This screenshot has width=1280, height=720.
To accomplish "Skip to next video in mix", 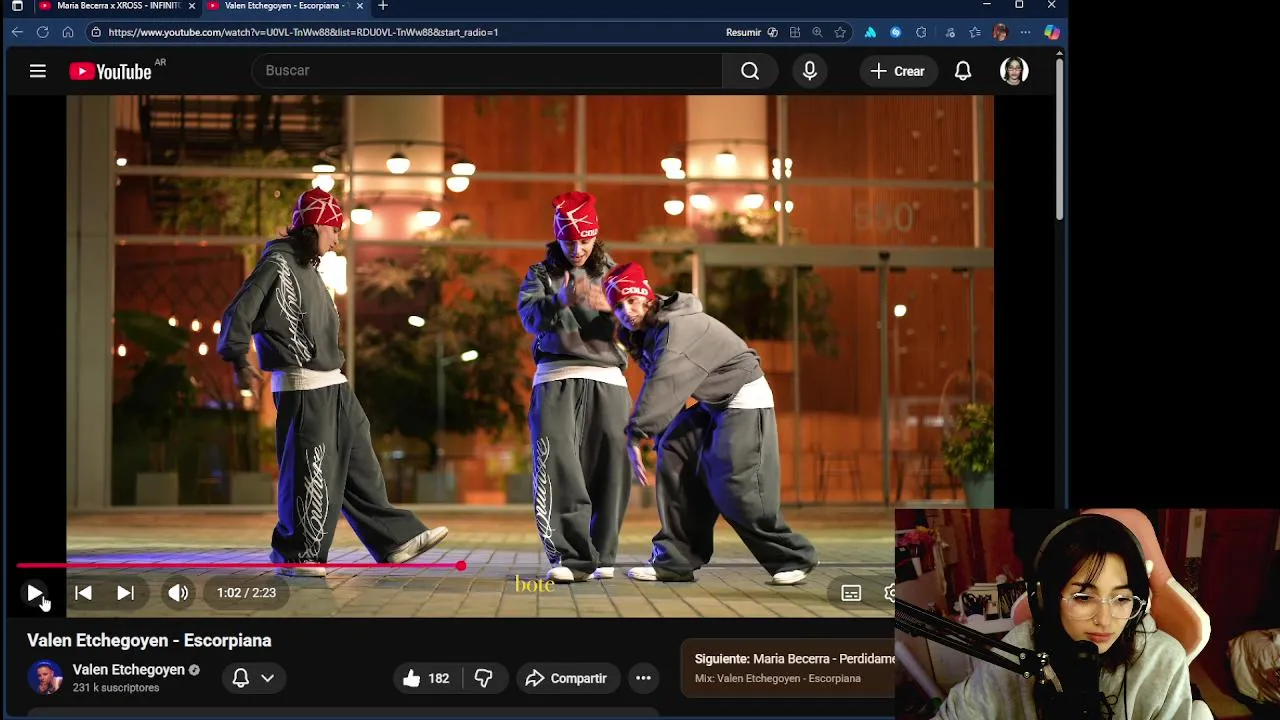I will [126, 593].
